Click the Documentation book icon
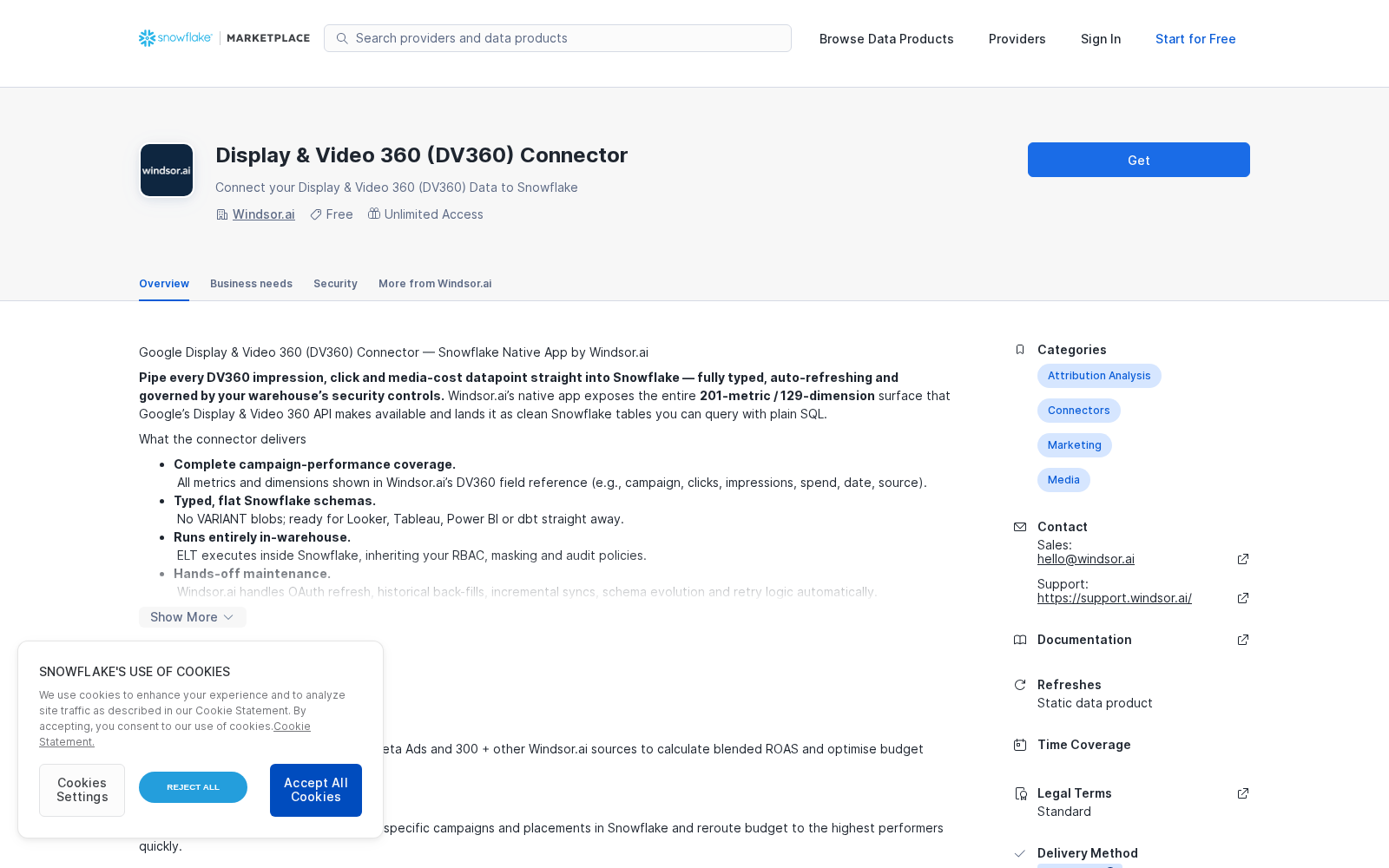The width and height of the screenshot is (1389, 868). [1020, 640]
